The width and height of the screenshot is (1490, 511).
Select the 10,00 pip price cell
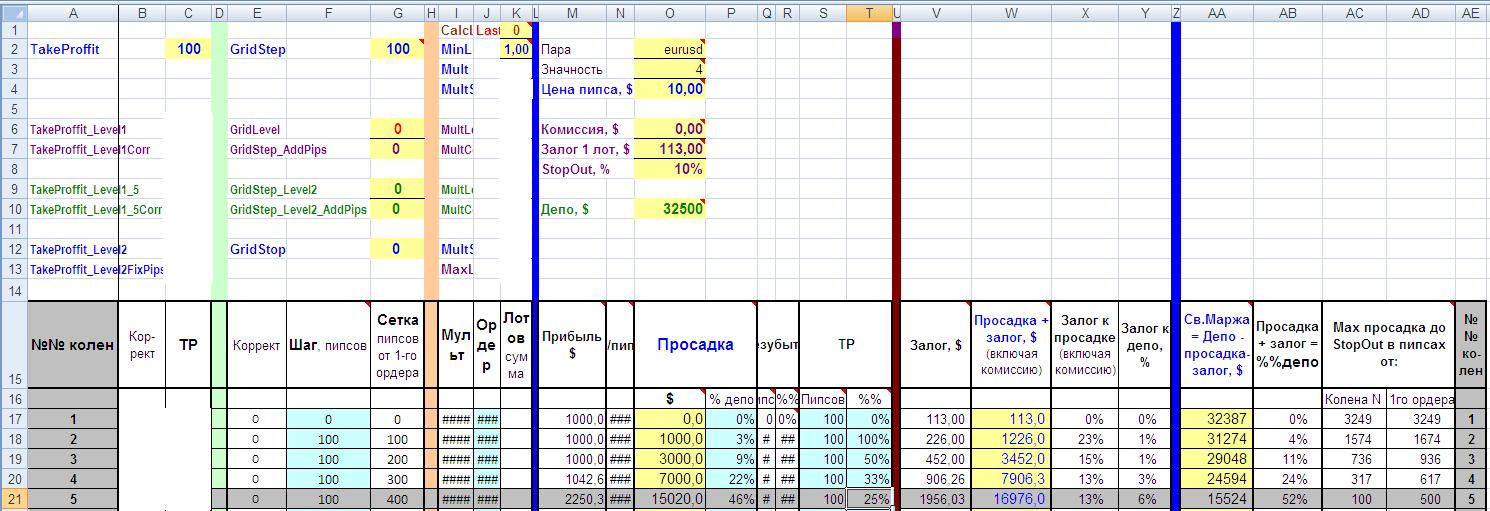[669, 89]
